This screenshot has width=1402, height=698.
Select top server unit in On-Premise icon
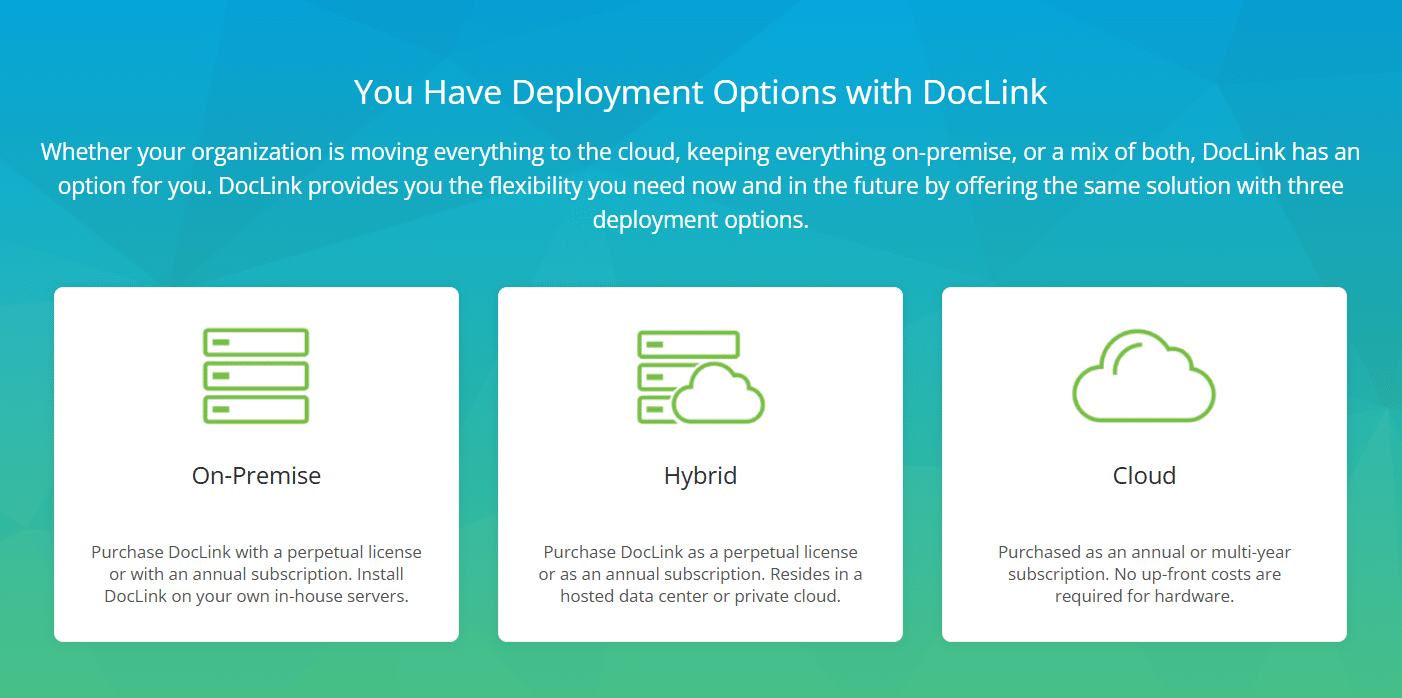[x=256, y=343]
